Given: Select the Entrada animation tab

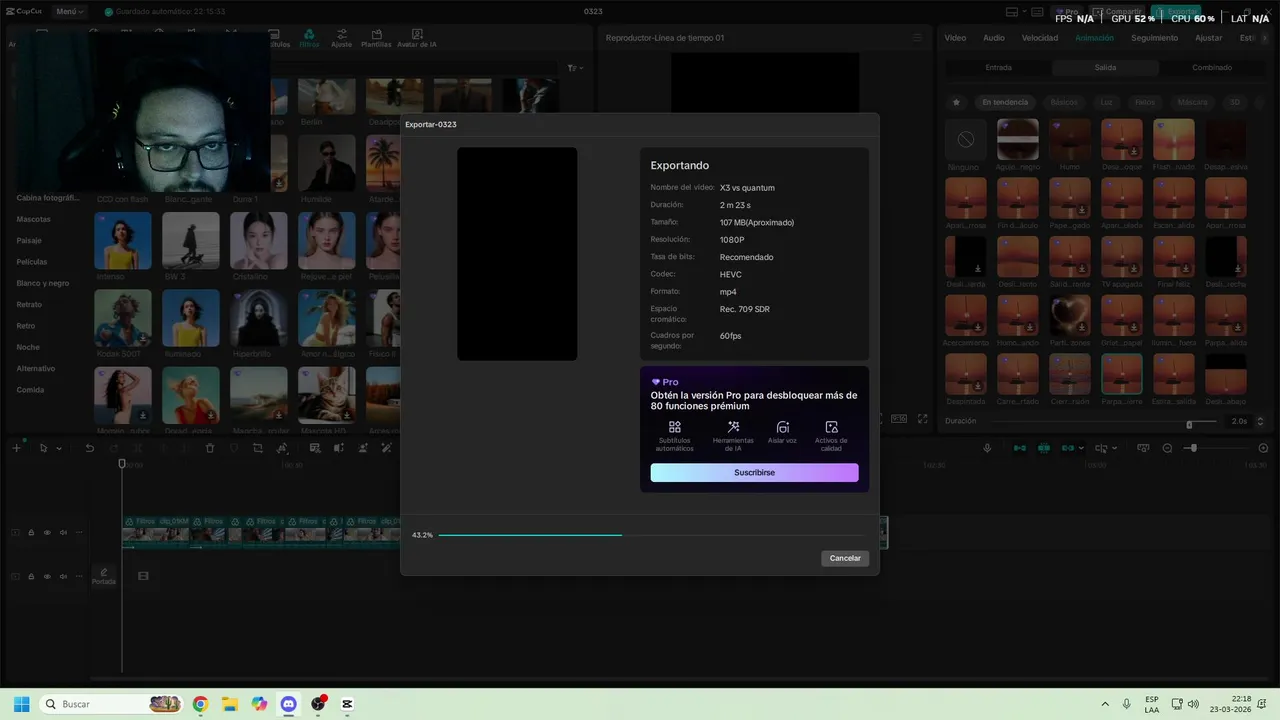Looking at the screenshot, I should click(998, 68).
